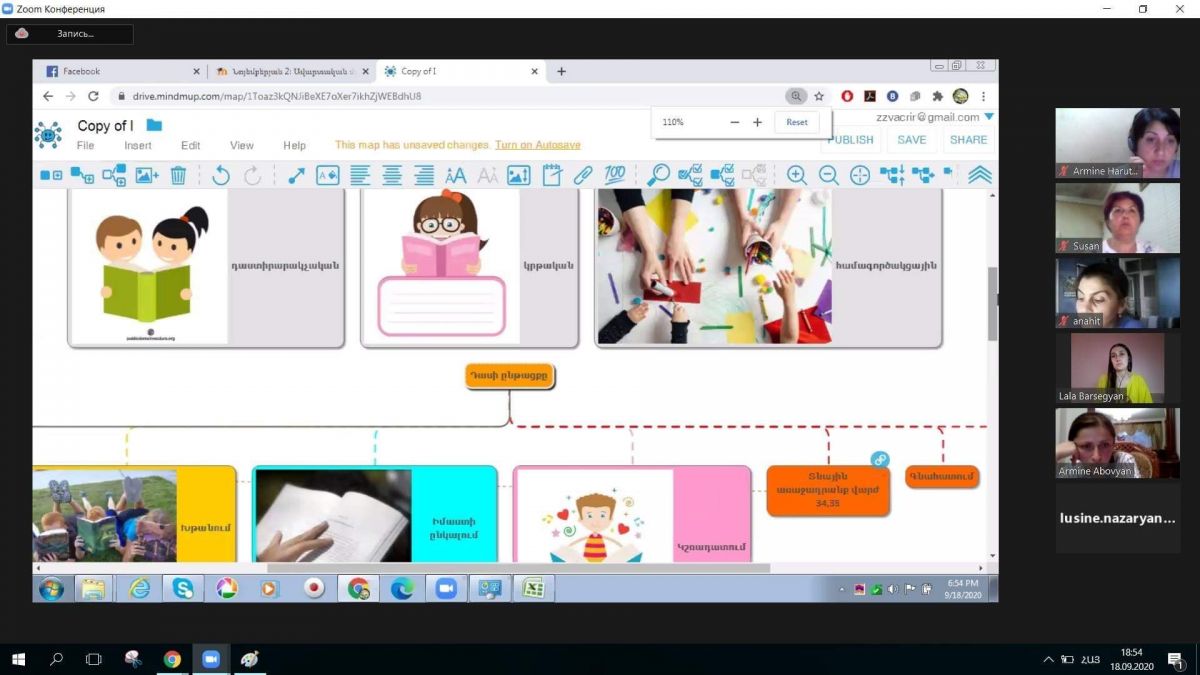Open the attachment paperclip tool
Viewport: 1200px width, 675px height.
(x=583, y=175)
